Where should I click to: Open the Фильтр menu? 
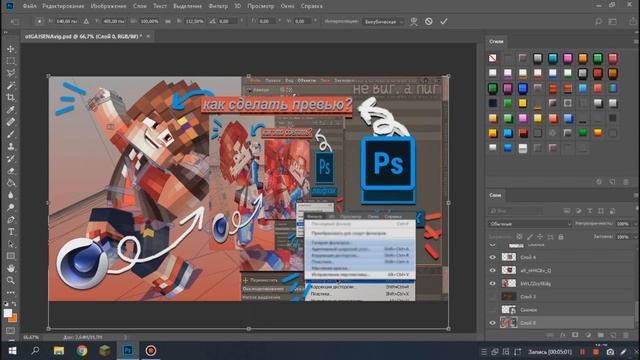(218, 6)
